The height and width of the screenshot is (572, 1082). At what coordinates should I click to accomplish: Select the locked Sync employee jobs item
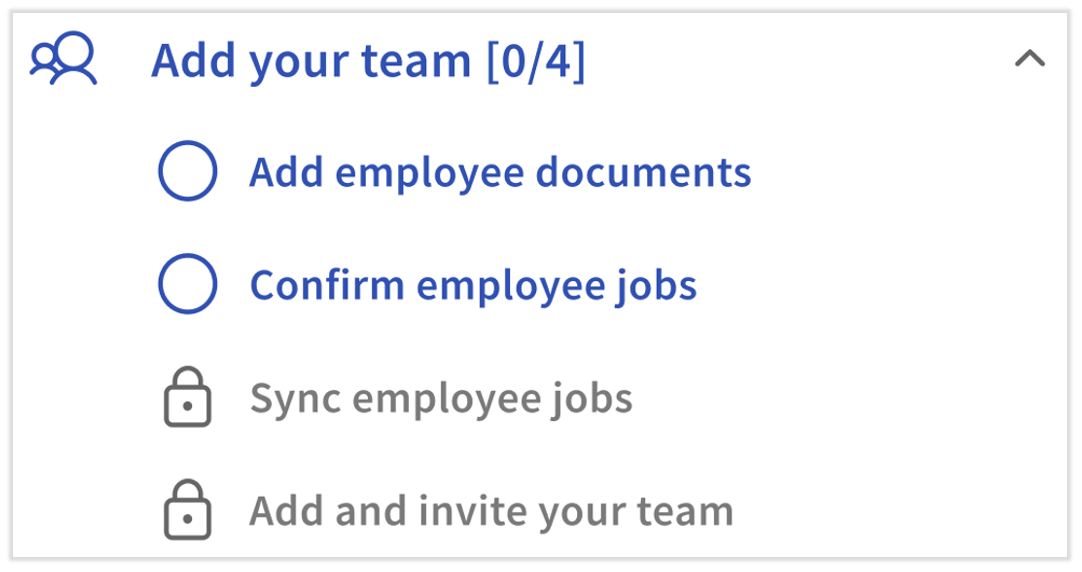pyautogui.click(x=441, y=398)
